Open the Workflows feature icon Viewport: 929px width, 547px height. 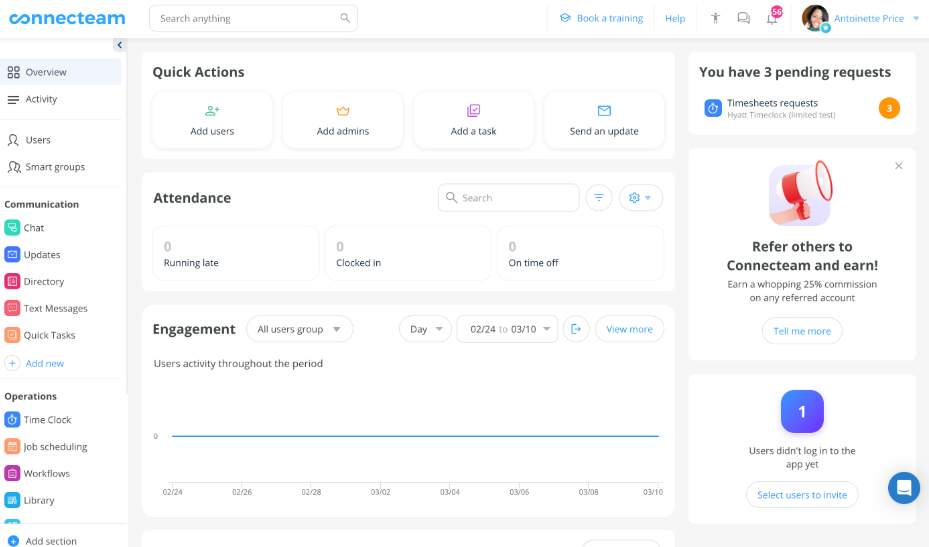[x=12, y=474]
